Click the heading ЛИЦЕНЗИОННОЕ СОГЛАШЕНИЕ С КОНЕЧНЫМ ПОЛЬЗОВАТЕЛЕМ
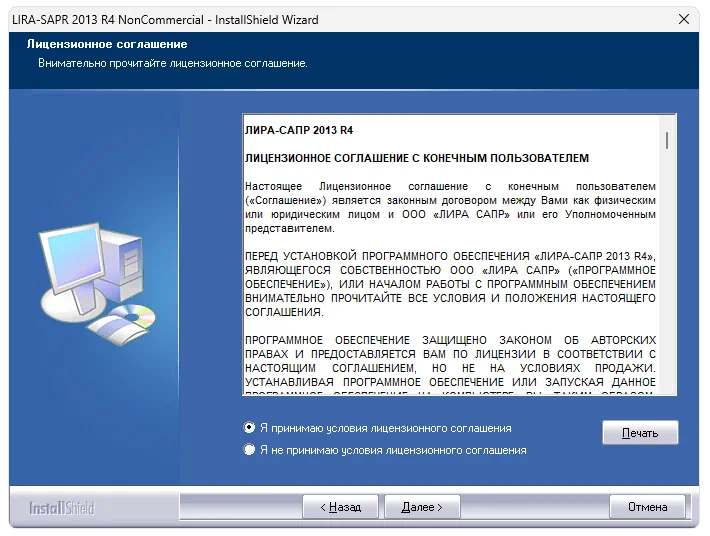The image size is (710, 536). click(x=417, y=158)
